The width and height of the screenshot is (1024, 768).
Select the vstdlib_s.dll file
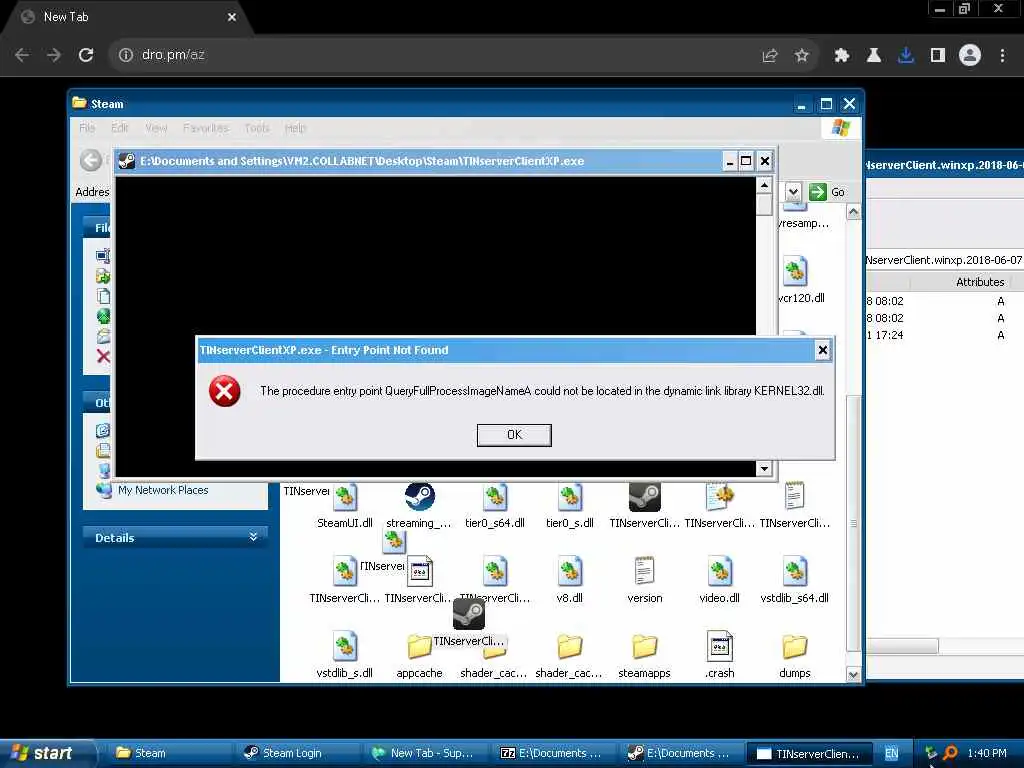345,655
